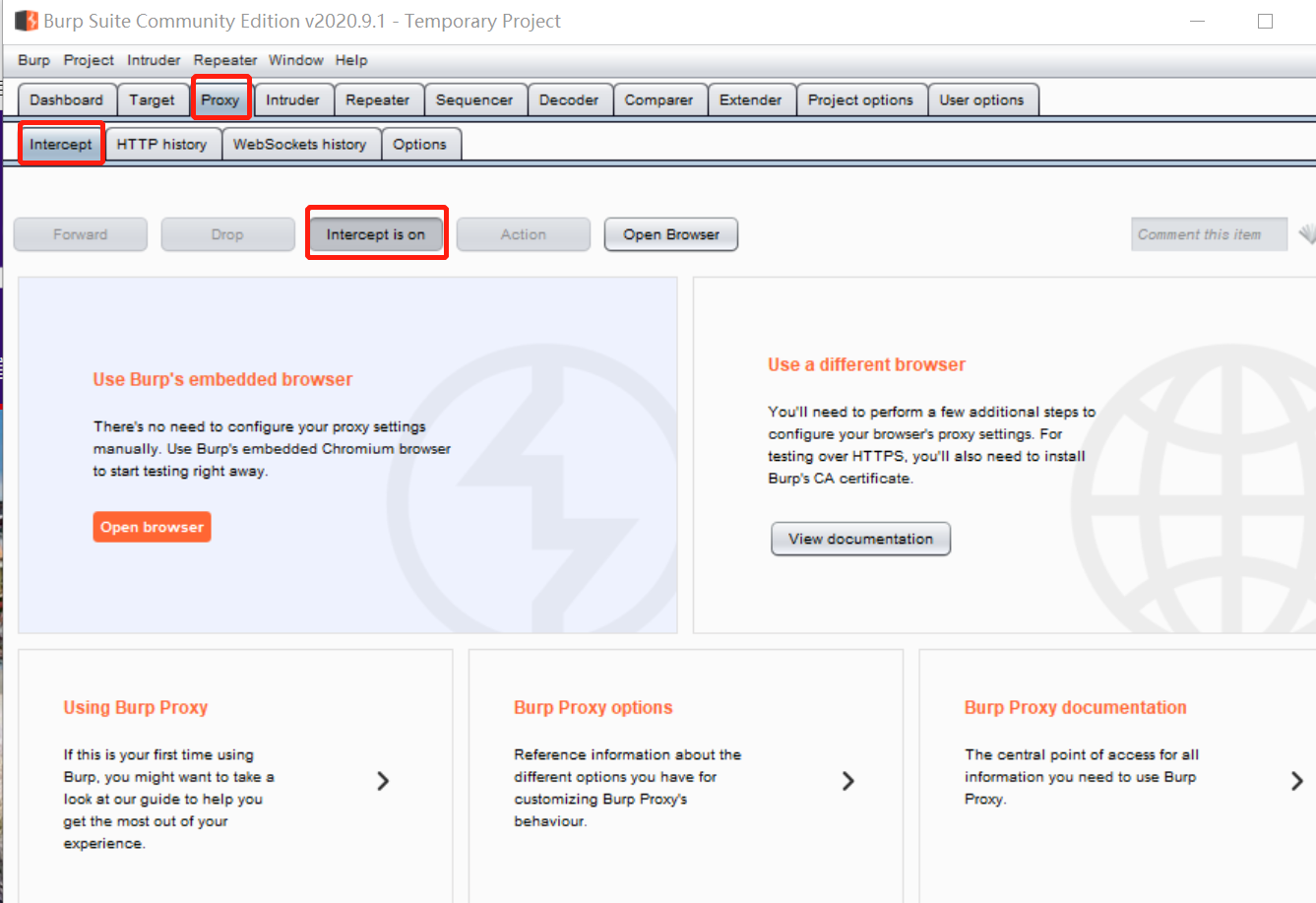Open the WebSockets history sub-tab
This screenshot has width=1316, height=903.
(300, 144)
